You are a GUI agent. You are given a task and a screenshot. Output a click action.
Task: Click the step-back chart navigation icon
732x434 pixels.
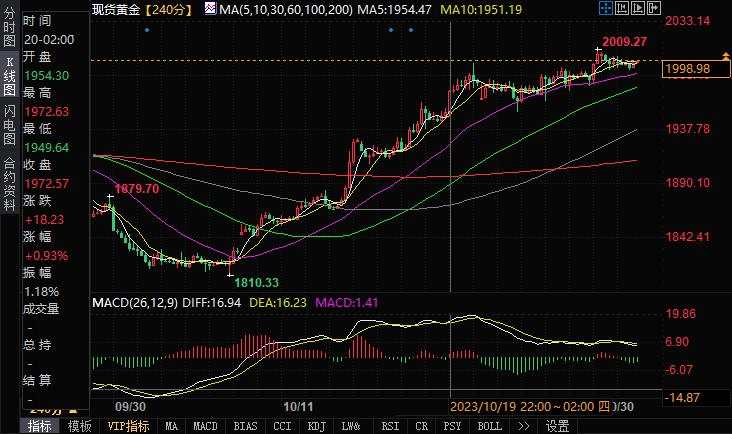point(622,8)
